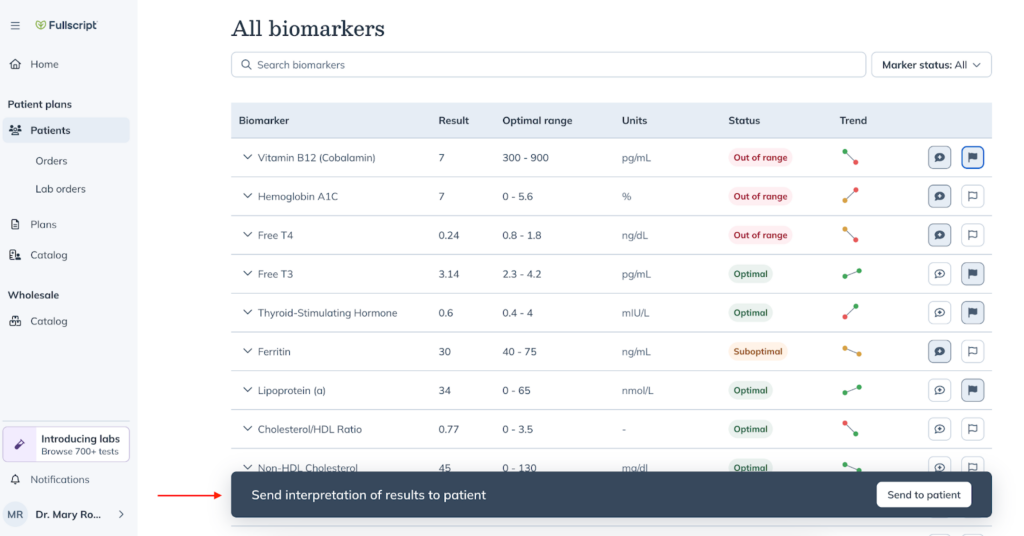Click comment icon for Hemoglobin A1C row

pyautogui.click(x=939, y=196)
